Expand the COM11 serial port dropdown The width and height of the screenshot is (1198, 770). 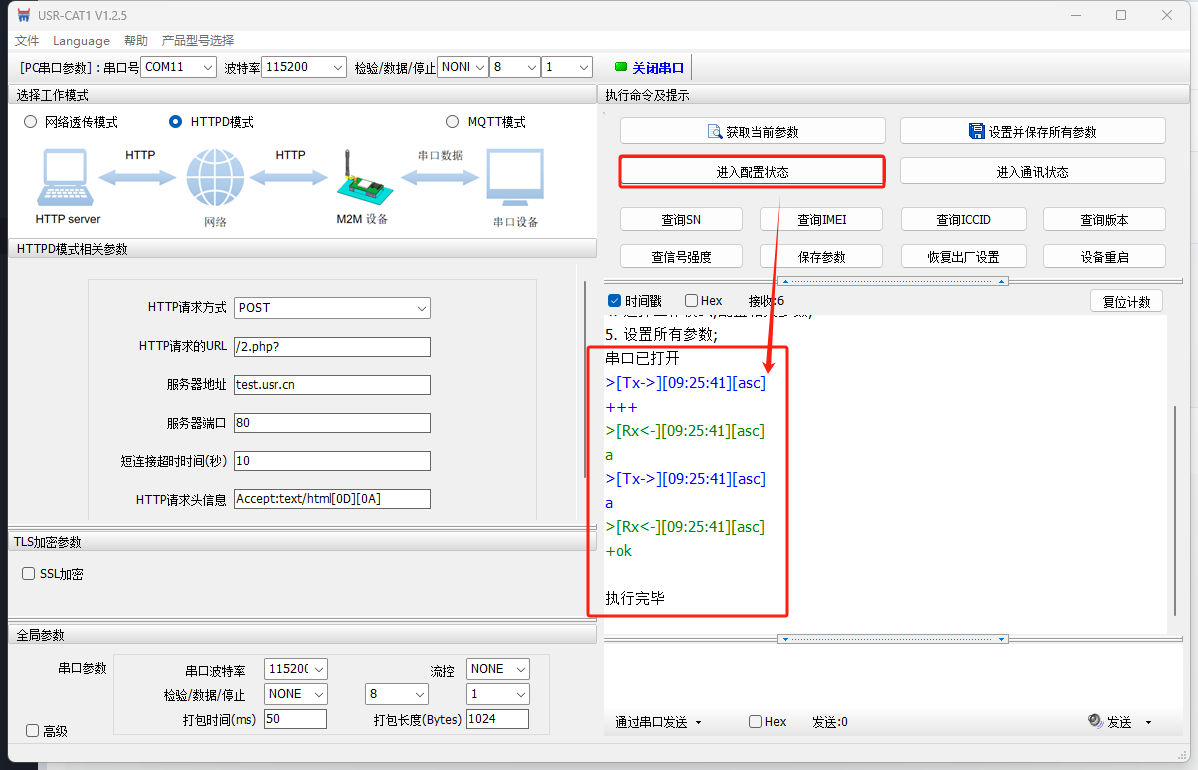tap(178, 67)
